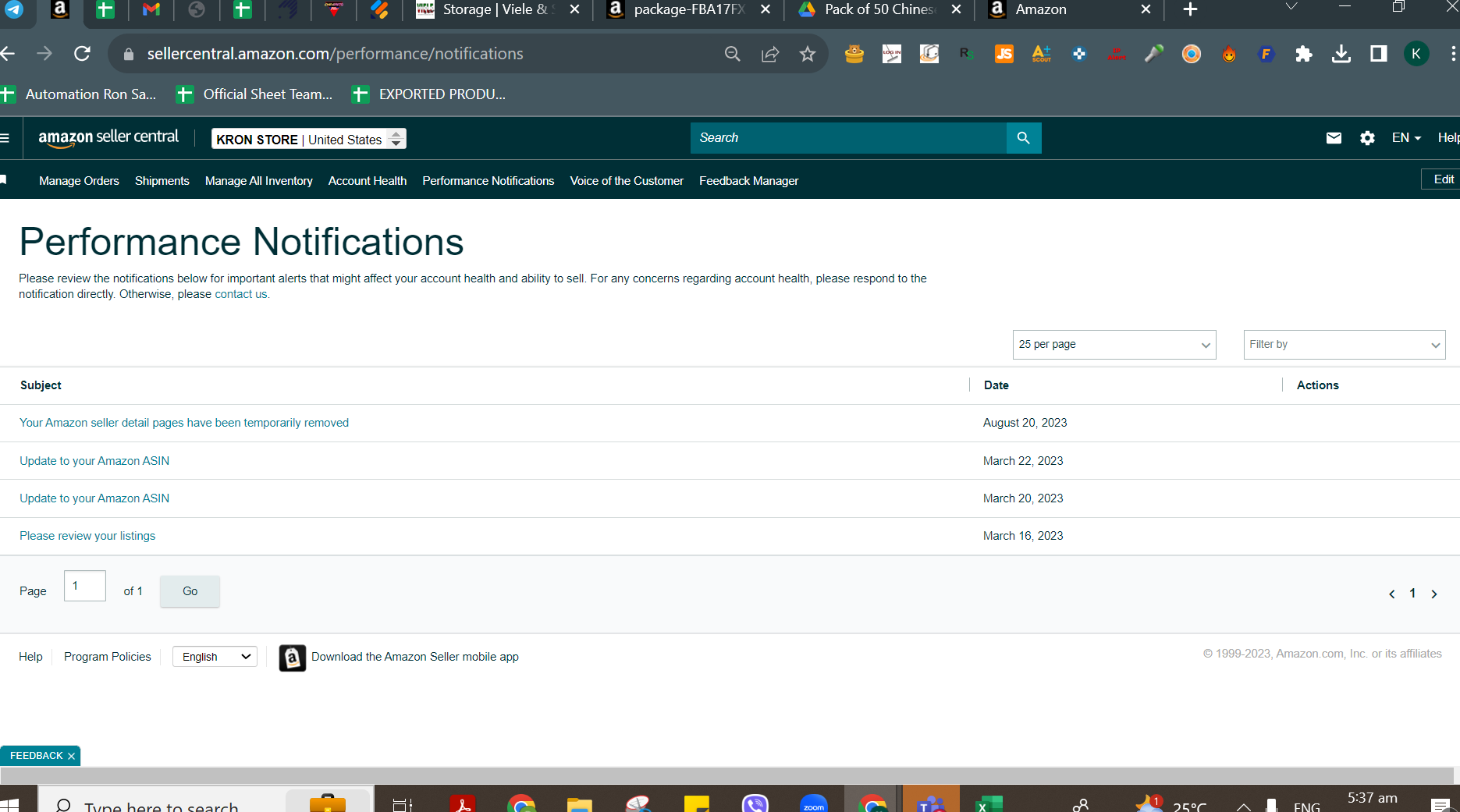Open the Automation Ron Sa... bookmark

coord(79,94)
